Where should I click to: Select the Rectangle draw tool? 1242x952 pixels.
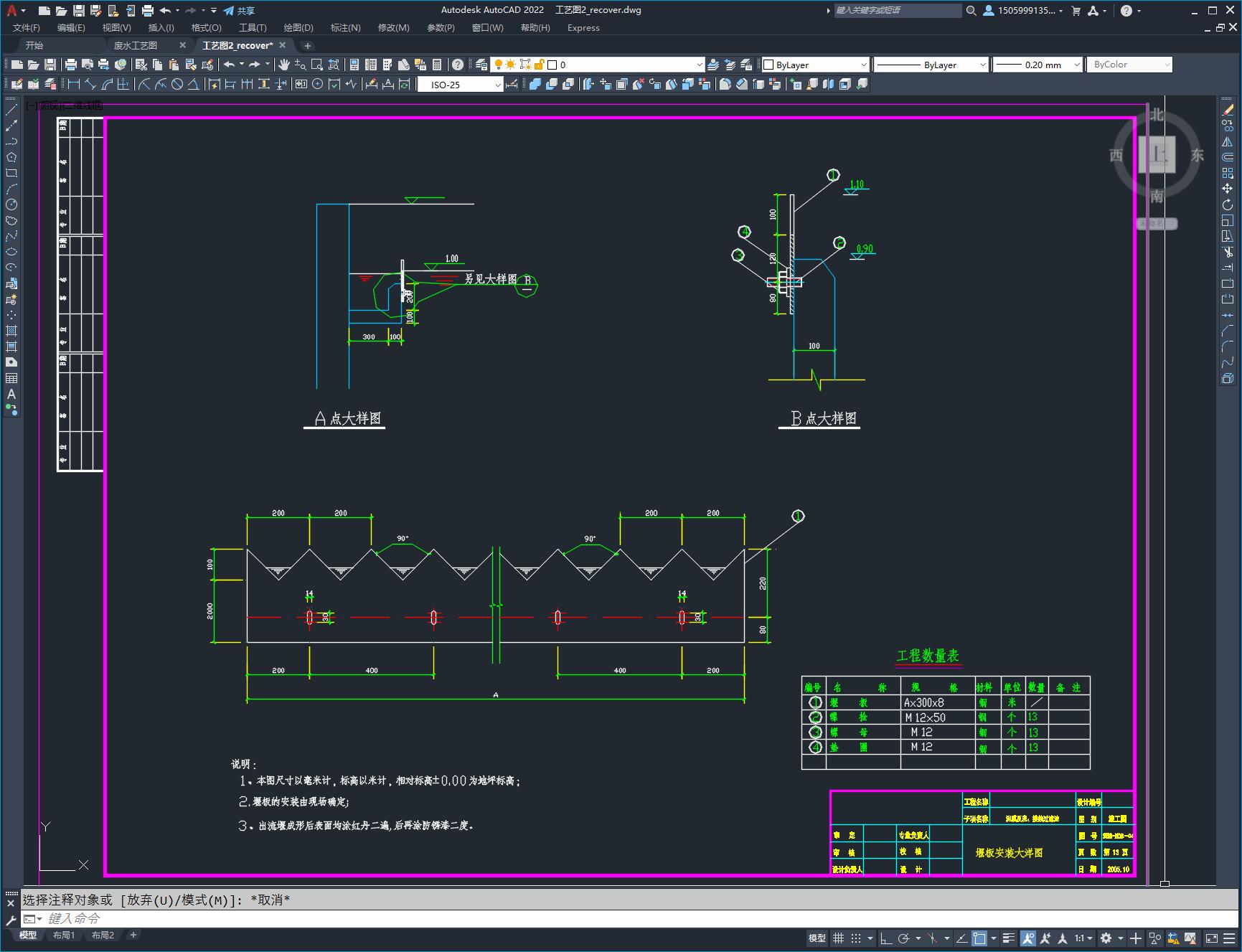[11, 173]
